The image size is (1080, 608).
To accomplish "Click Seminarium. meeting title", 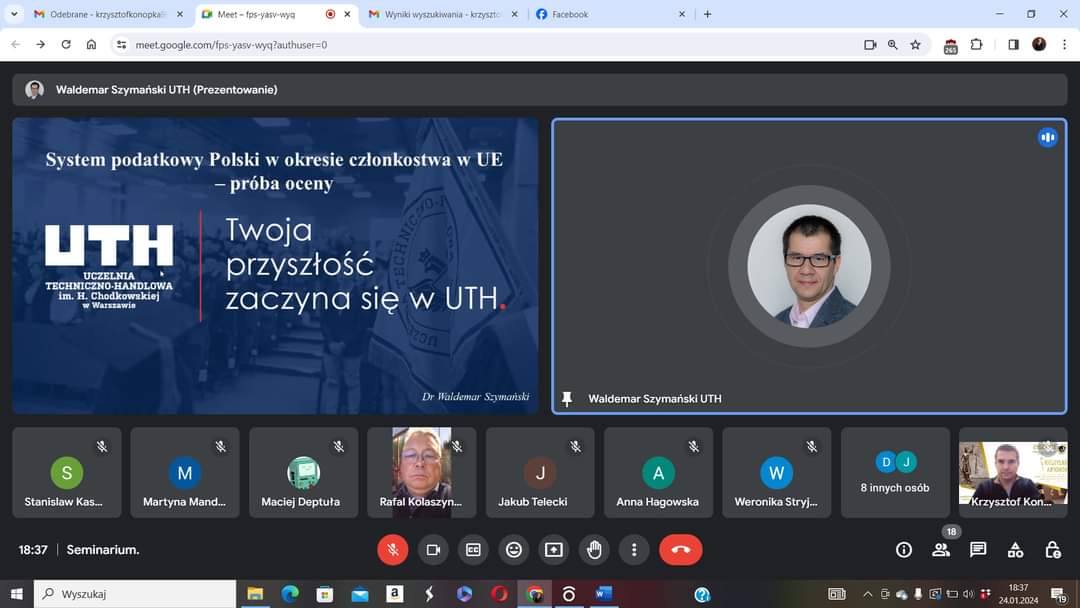I will pos(103,549).
